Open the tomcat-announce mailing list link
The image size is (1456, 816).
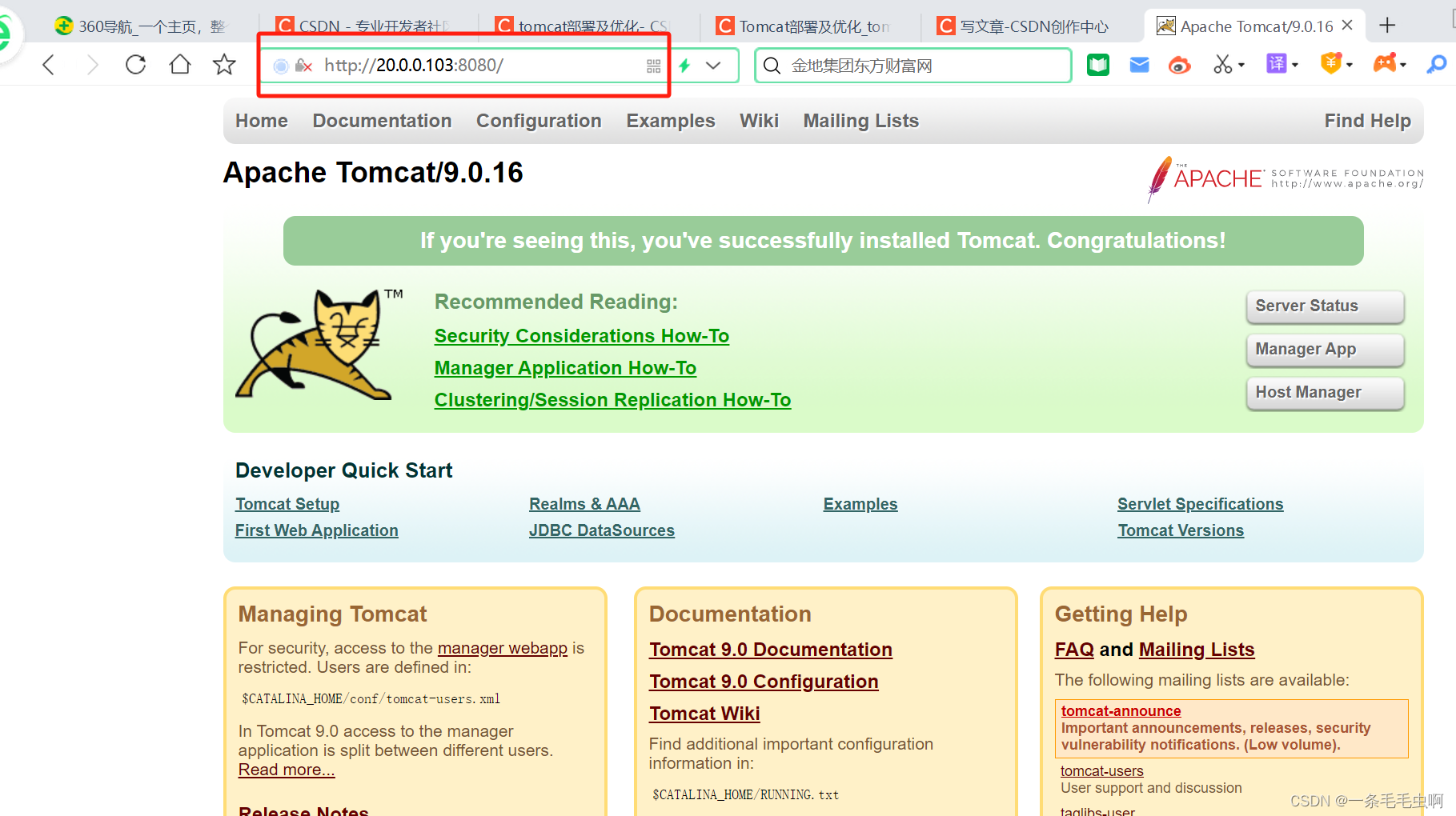point(1121,711)
